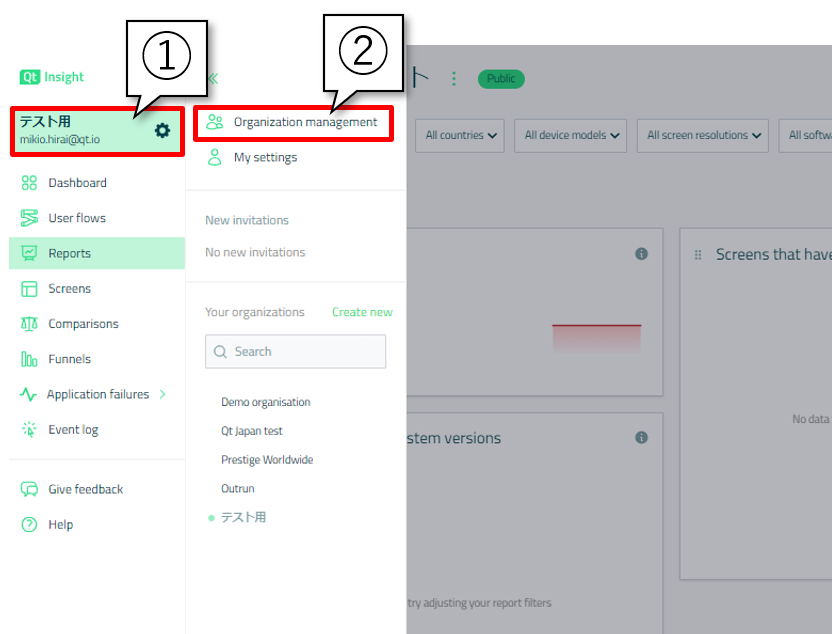Click the organization Search field
Viewport: 832px width, 634px height.
coord(296,352)
